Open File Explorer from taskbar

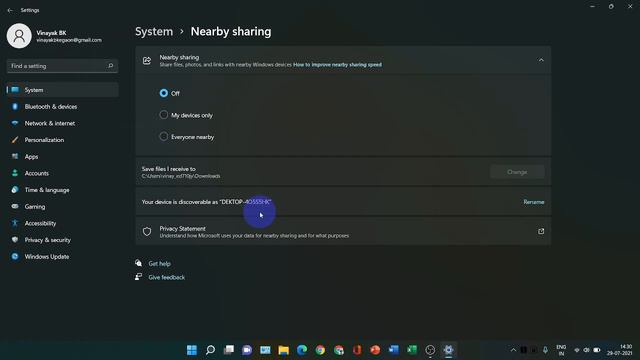[x=284, y=350]
